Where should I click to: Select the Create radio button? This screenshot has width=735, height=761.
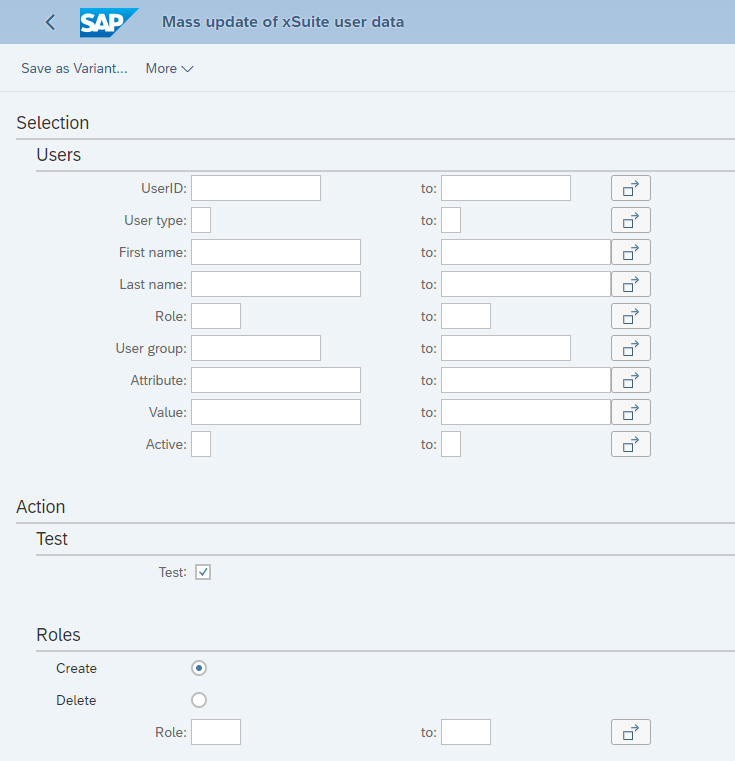tap(199, 668)
